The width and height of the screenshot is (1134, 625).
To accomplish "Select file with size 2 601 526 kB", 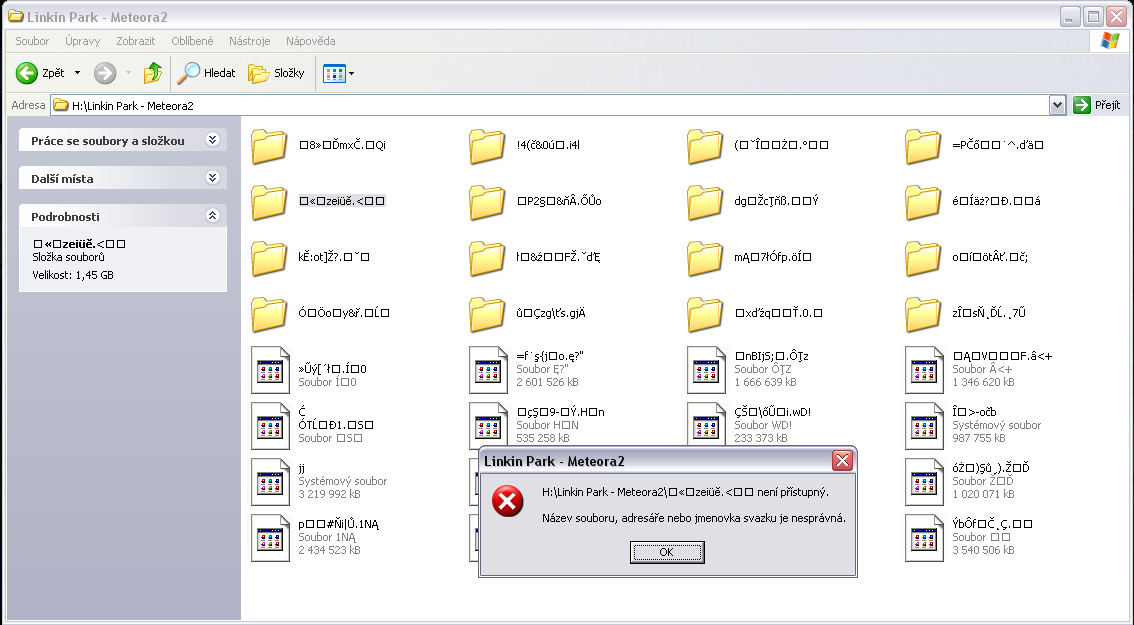I will pos(488,370).
